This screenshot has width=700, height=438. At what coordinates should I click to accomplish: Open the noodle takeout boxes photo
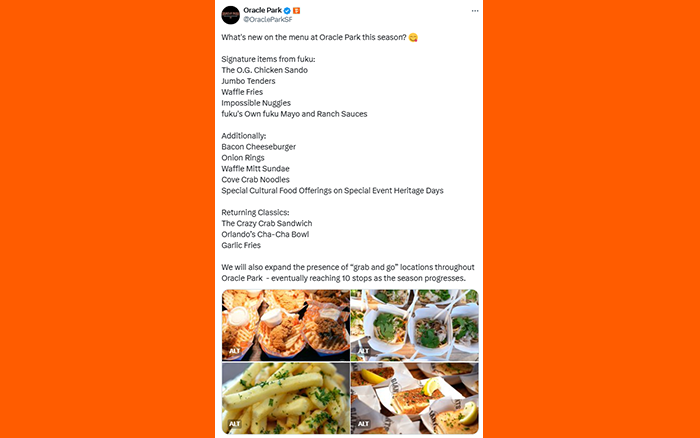(x=415, y=325)
